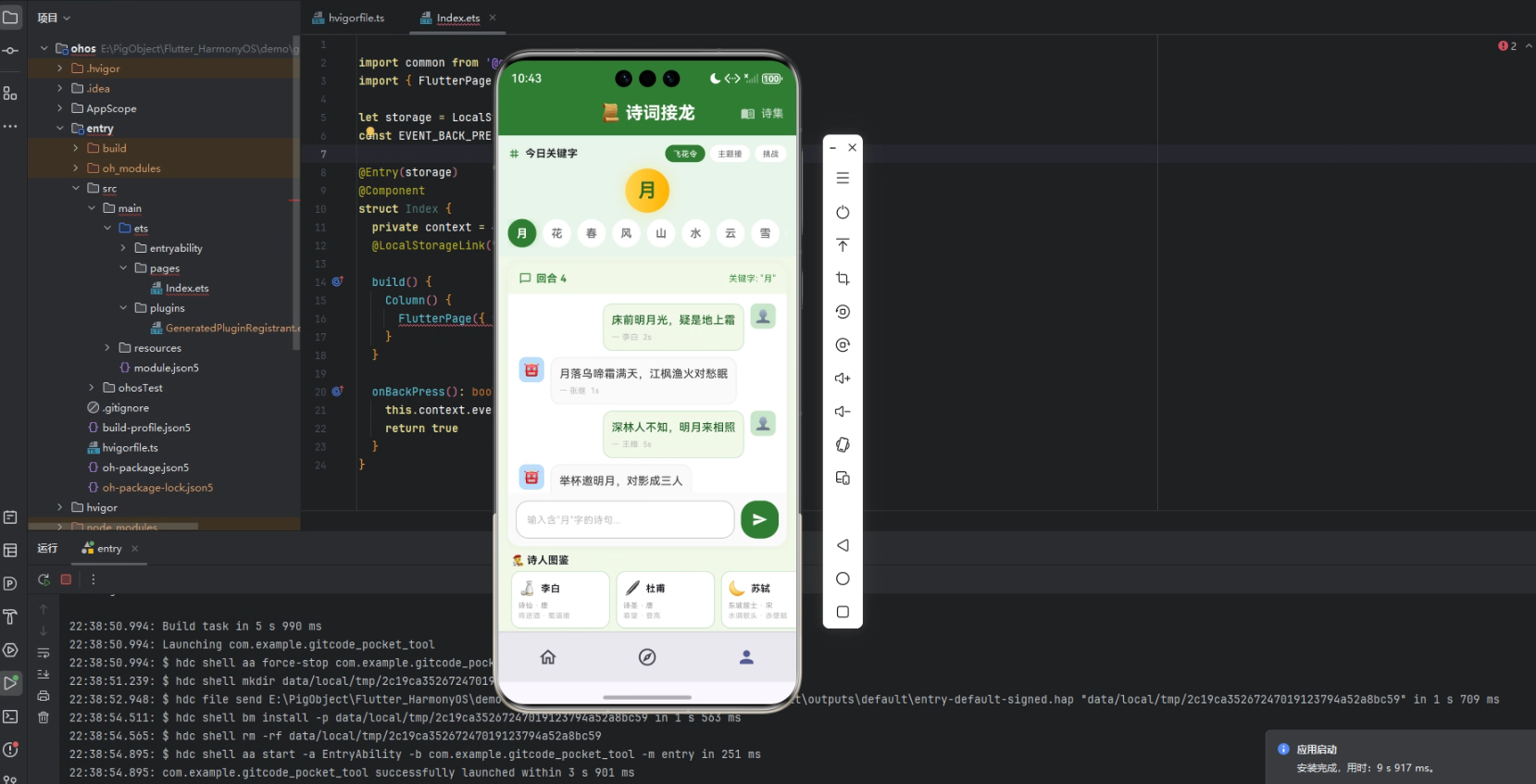
Task: Click the emulator screenshot crop icon
Action: point(843,279)
